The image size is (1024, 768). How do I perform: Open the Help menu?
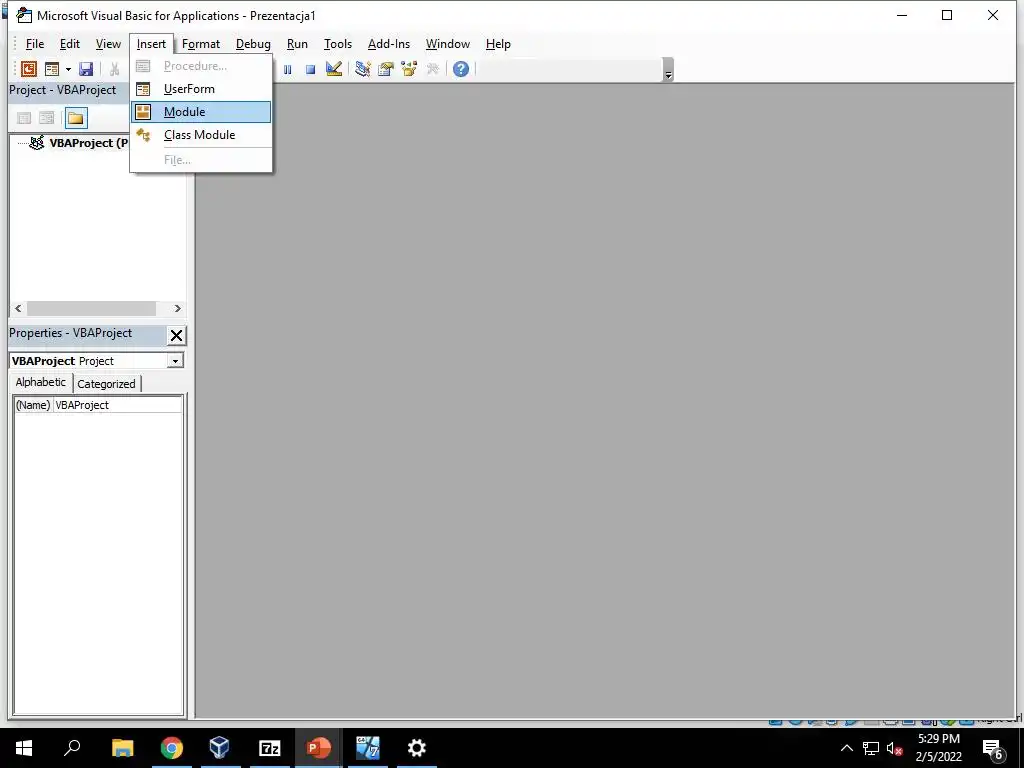point(498,44)
